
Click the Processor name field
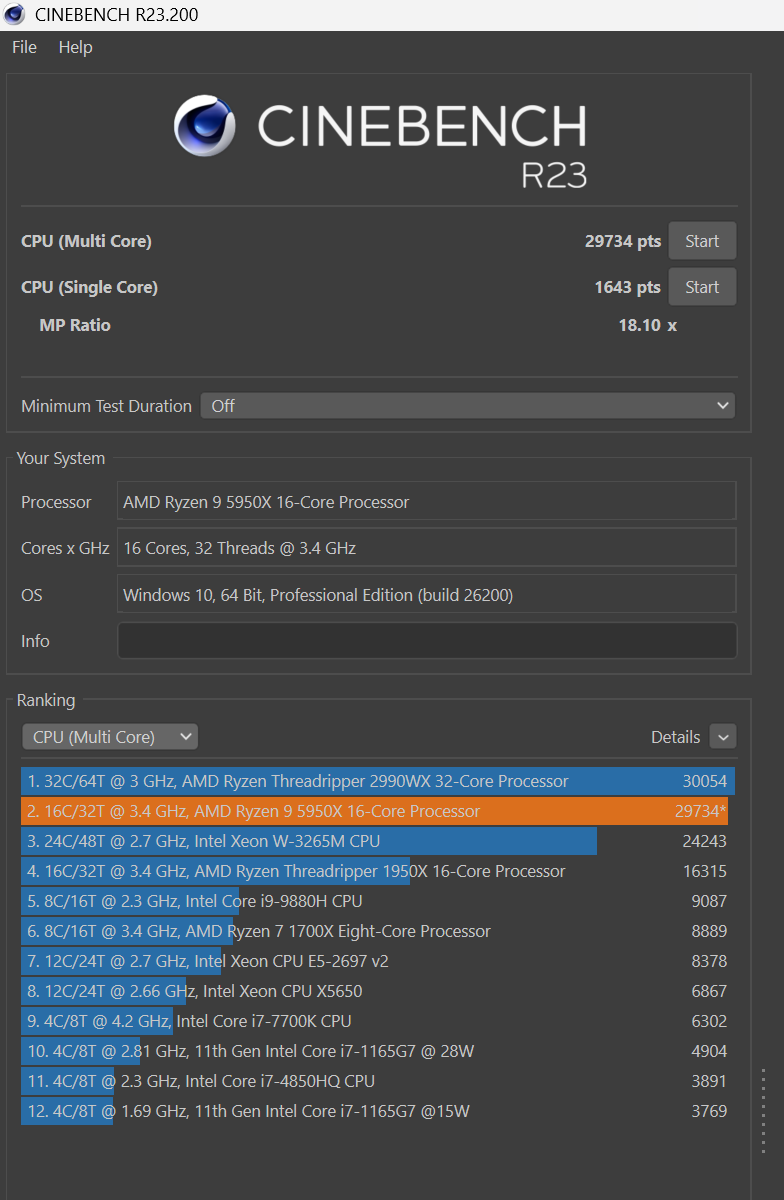click(x=427, y=502)
